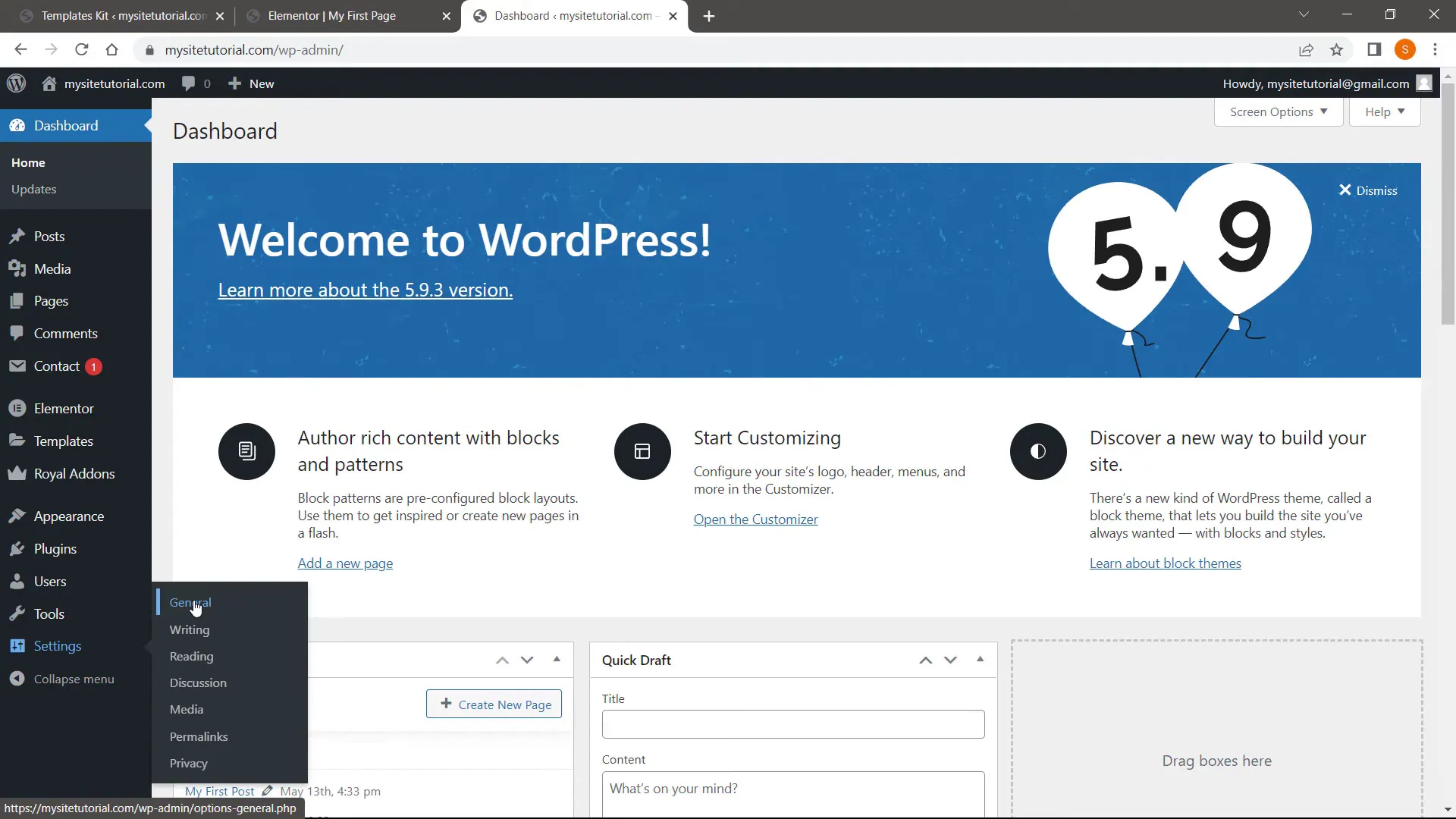Open Writing settings submenu item
The image size is (1456, 819).
[x=190, y=630]
